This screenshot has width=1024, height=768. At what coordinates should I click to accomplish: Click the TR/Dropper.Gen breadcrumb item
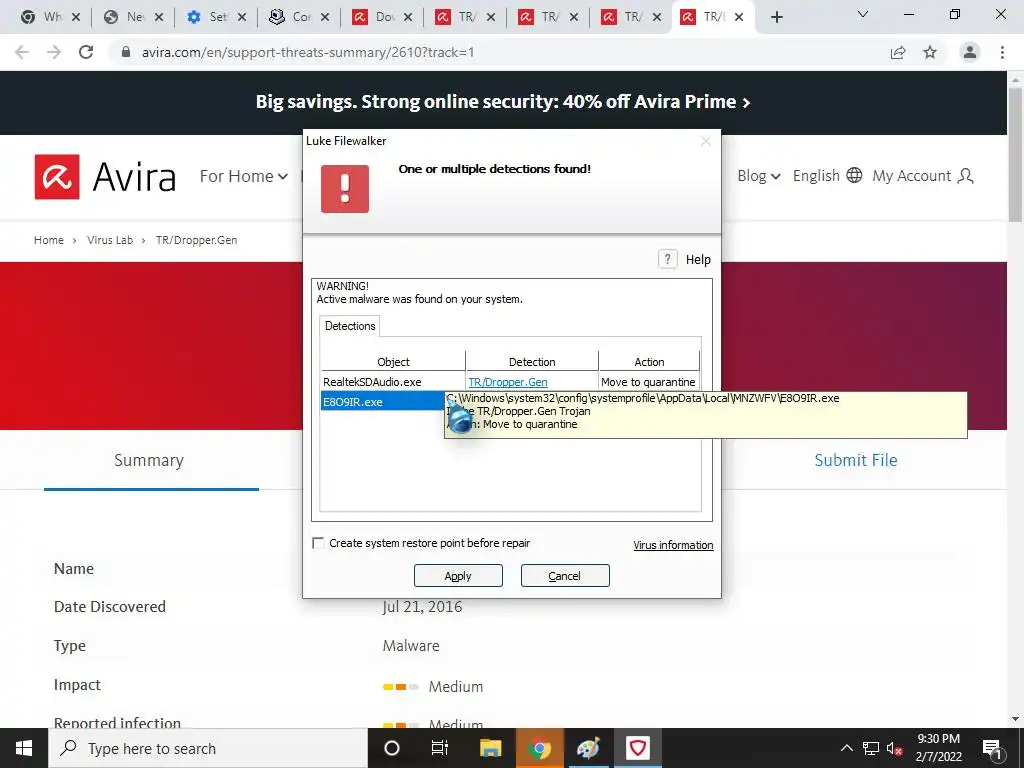click(x=197, y=240)
